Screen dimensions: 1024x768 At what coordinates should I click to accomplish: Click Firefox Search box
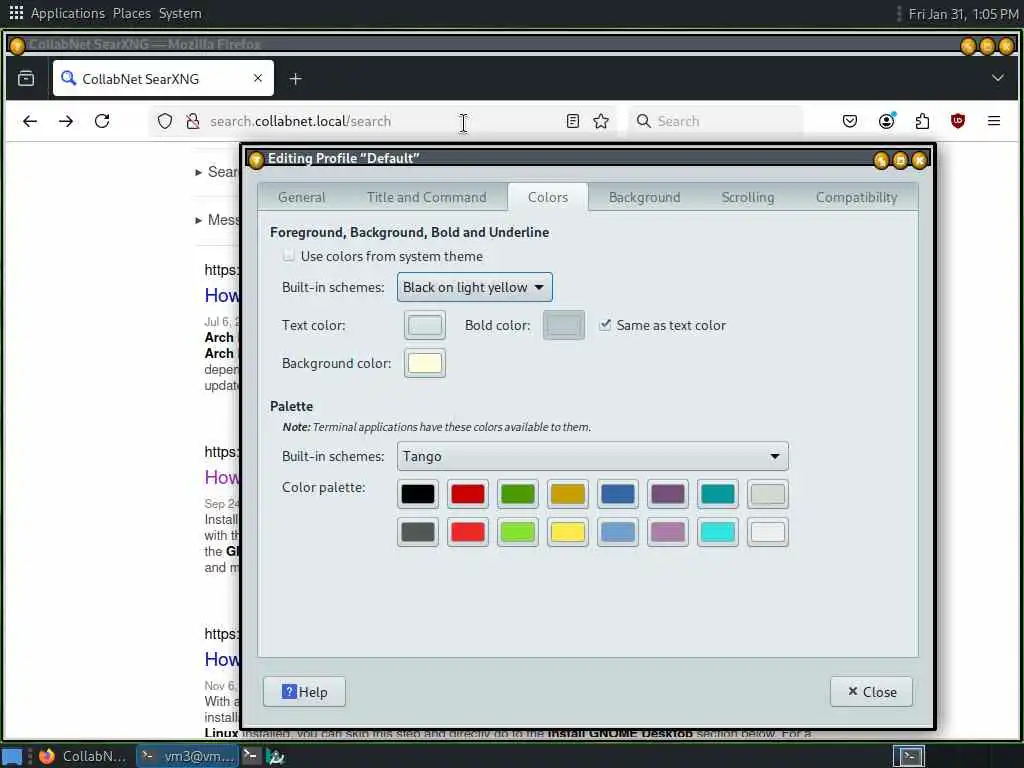click(716, 121)
